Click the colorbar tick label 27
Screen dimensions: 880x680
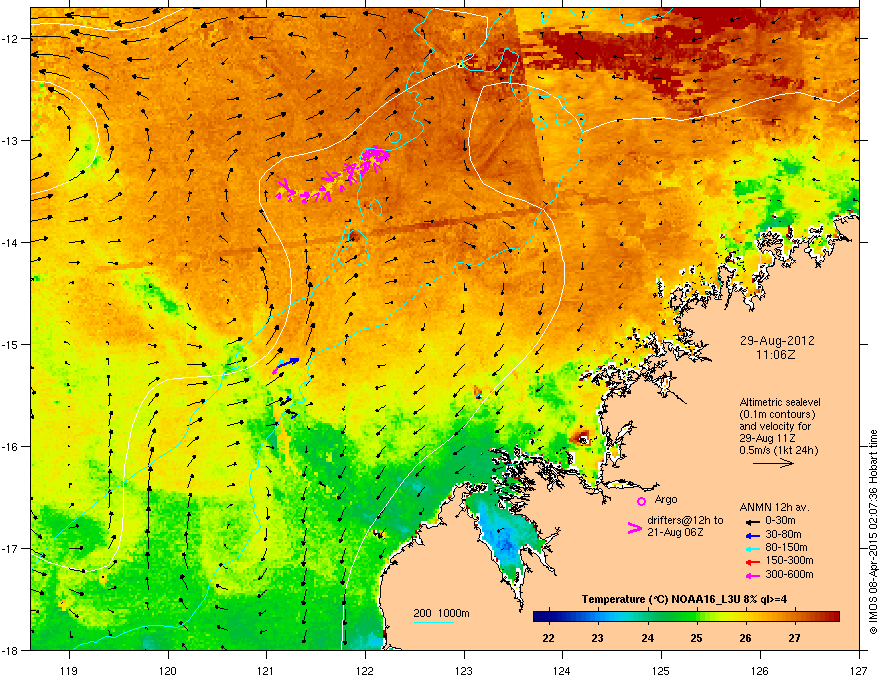coord(794,638)
